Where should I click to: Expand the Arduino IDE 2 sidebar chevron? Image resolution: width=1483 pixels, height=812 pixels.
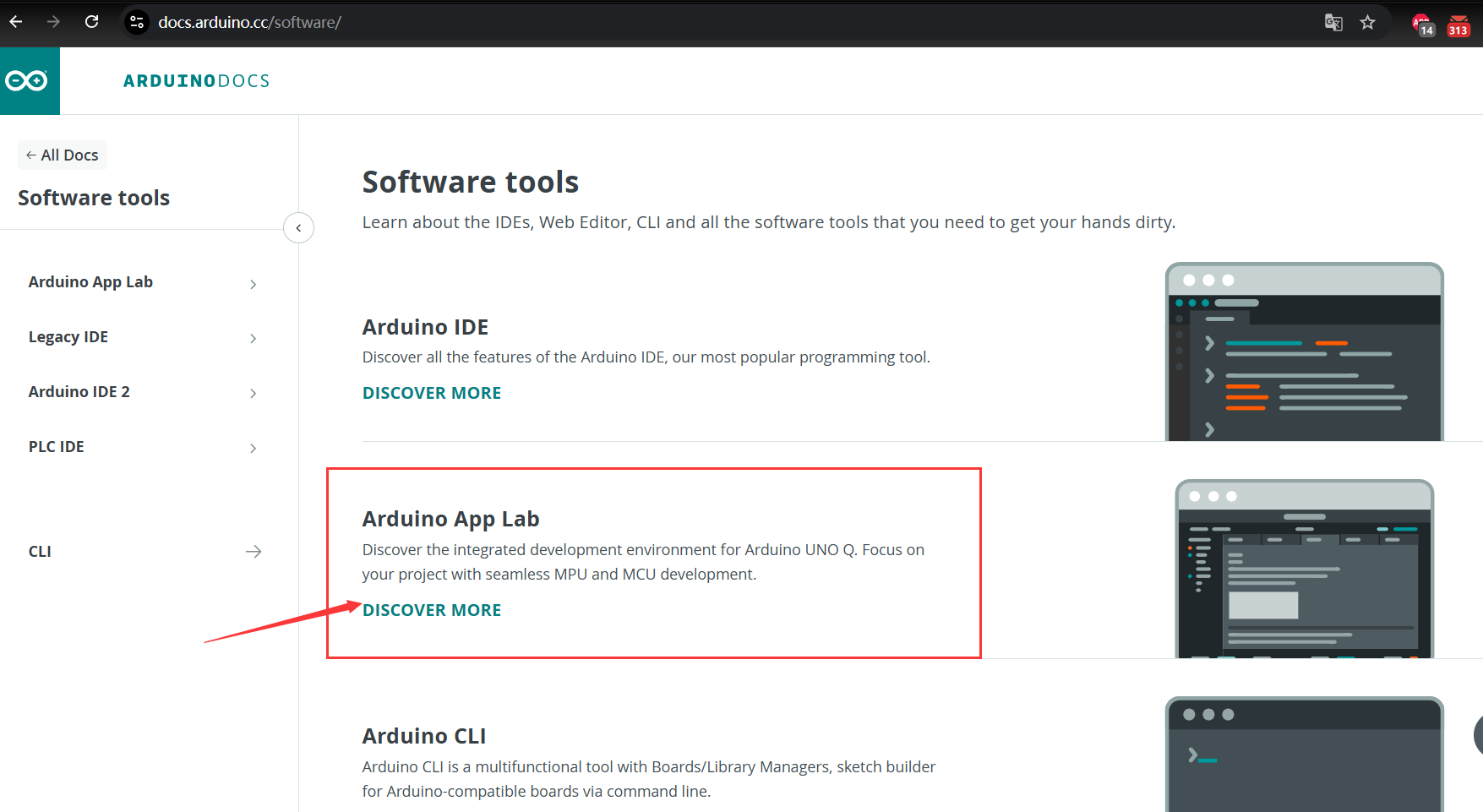[253, 394]
